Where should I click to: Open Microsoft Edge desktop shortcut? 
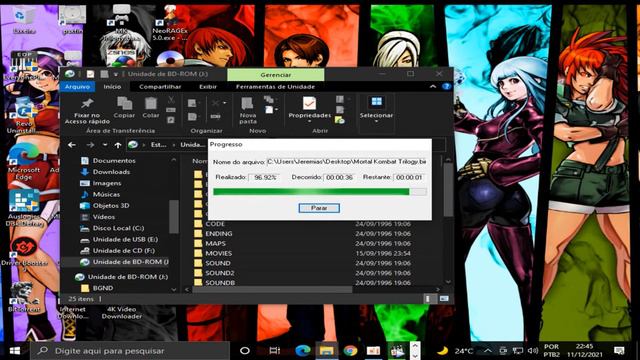(24, 162)
